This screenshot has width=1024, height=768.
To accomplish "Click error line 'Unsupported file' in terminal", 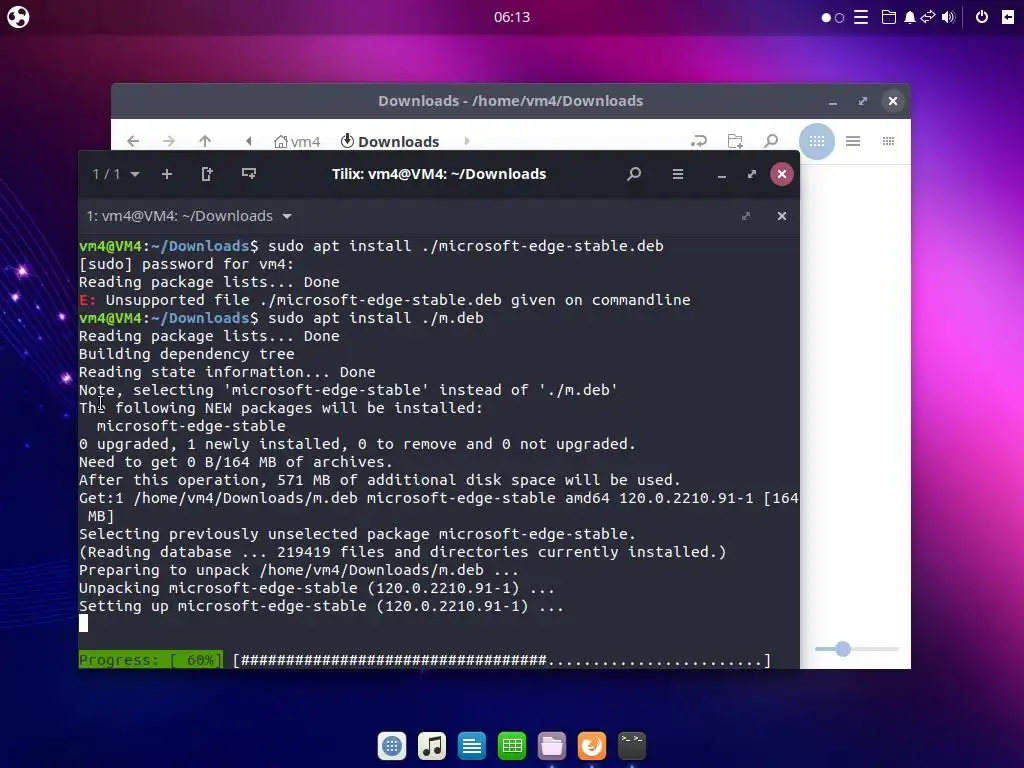I will pyautogui.click(x=385, y=300).
